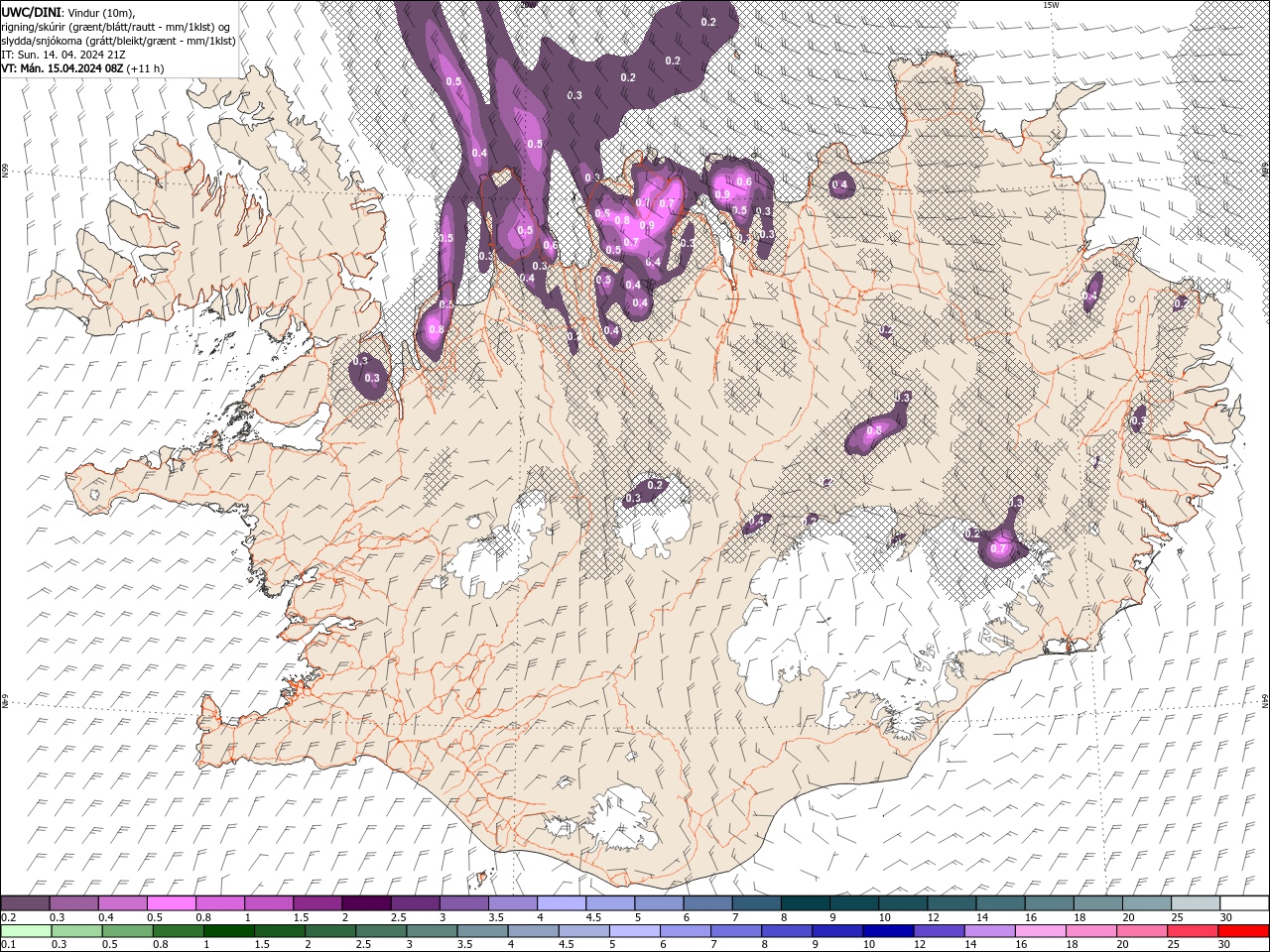The image size is (1270, 952).
Task: Pick the lower scale swatch starting at 25
Action: click(1193, 931)
